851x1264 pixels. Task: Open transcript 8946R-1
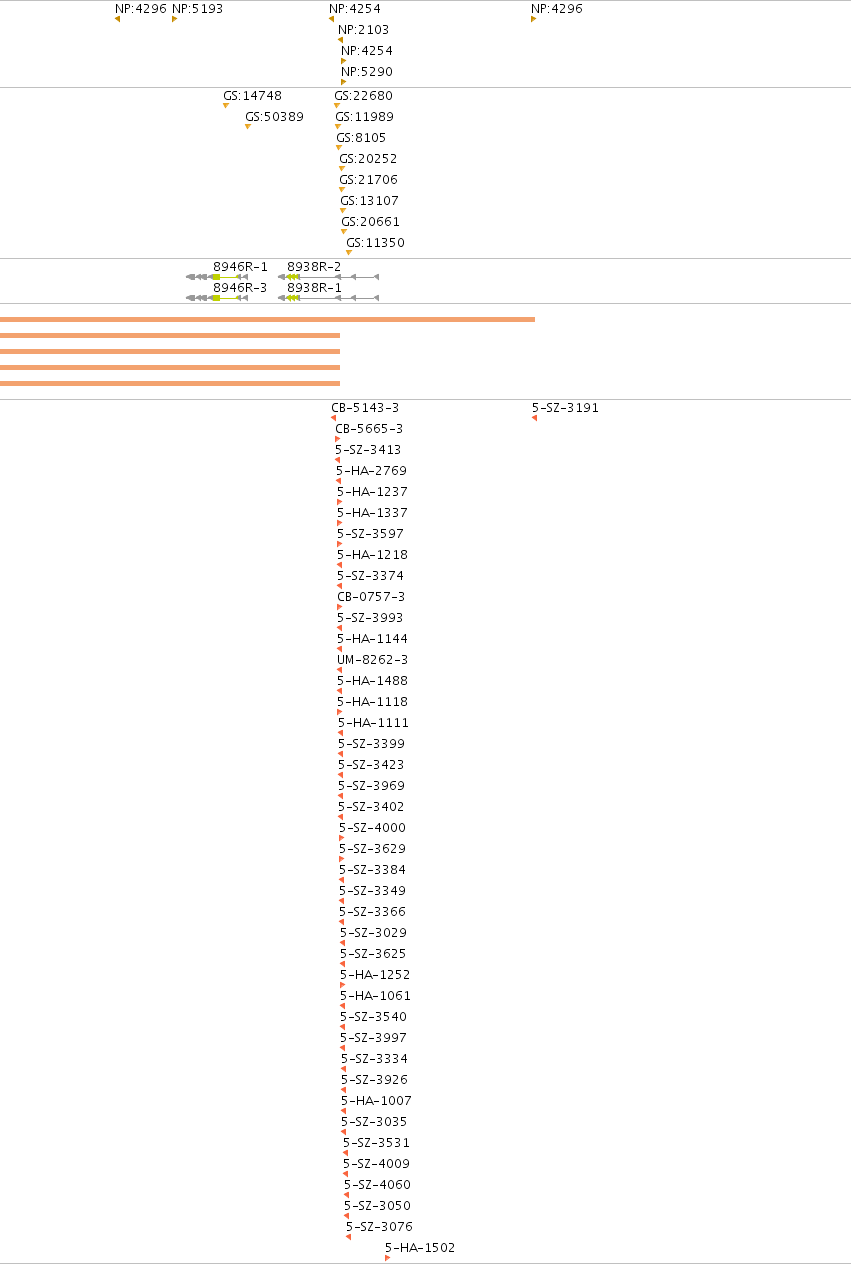click(x=240, y=267)
